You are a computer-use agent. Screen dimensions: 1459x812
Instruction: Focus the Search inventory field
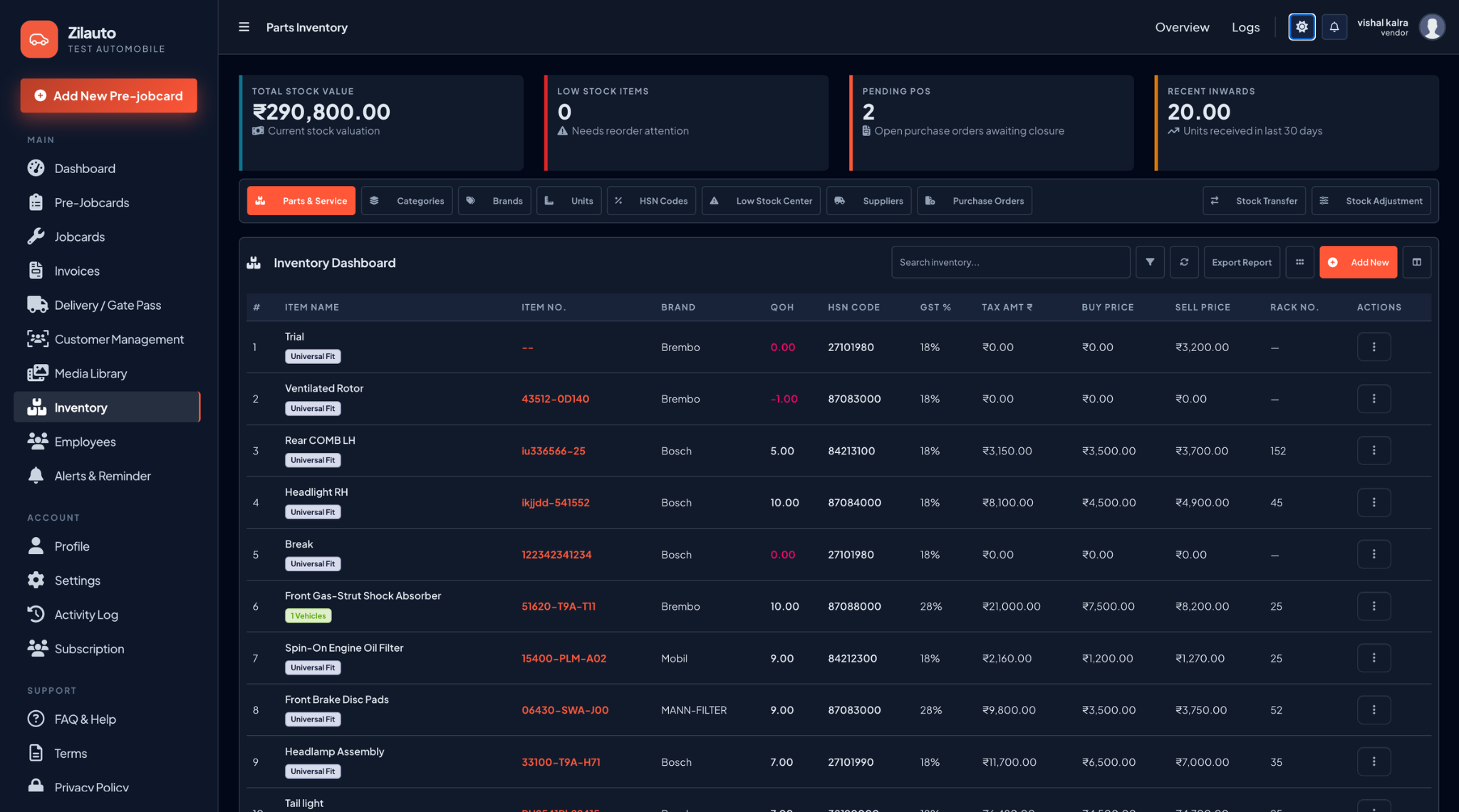pos(1010,262)
